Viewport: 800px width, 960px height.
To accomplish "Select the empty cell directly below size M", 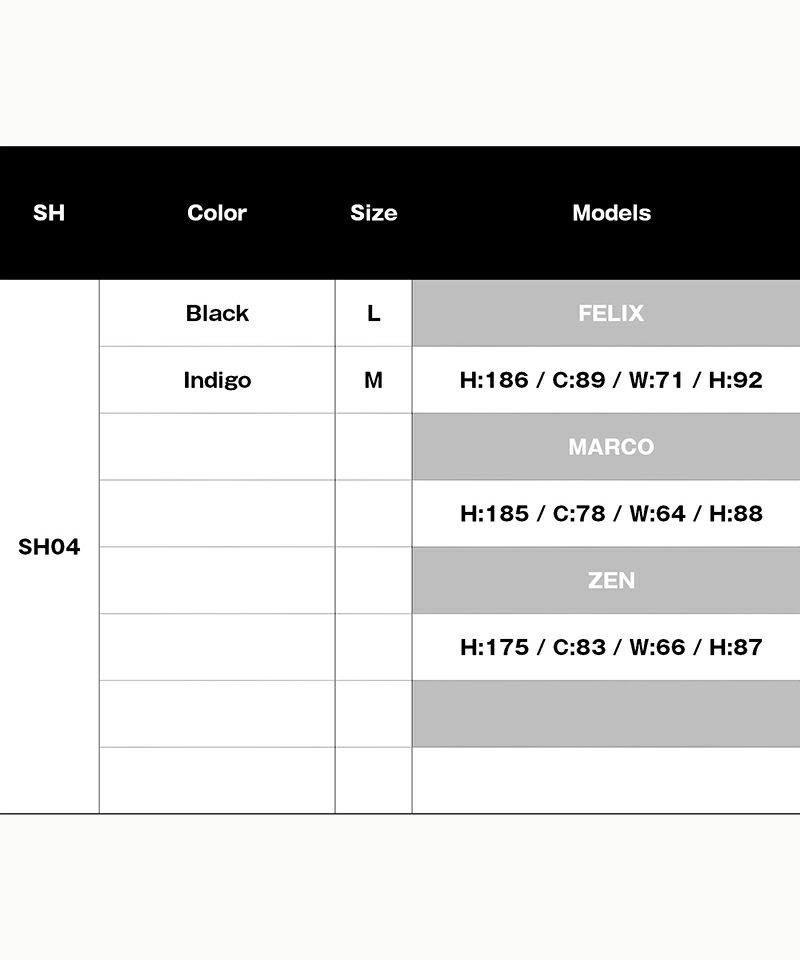I will point(373,447).
